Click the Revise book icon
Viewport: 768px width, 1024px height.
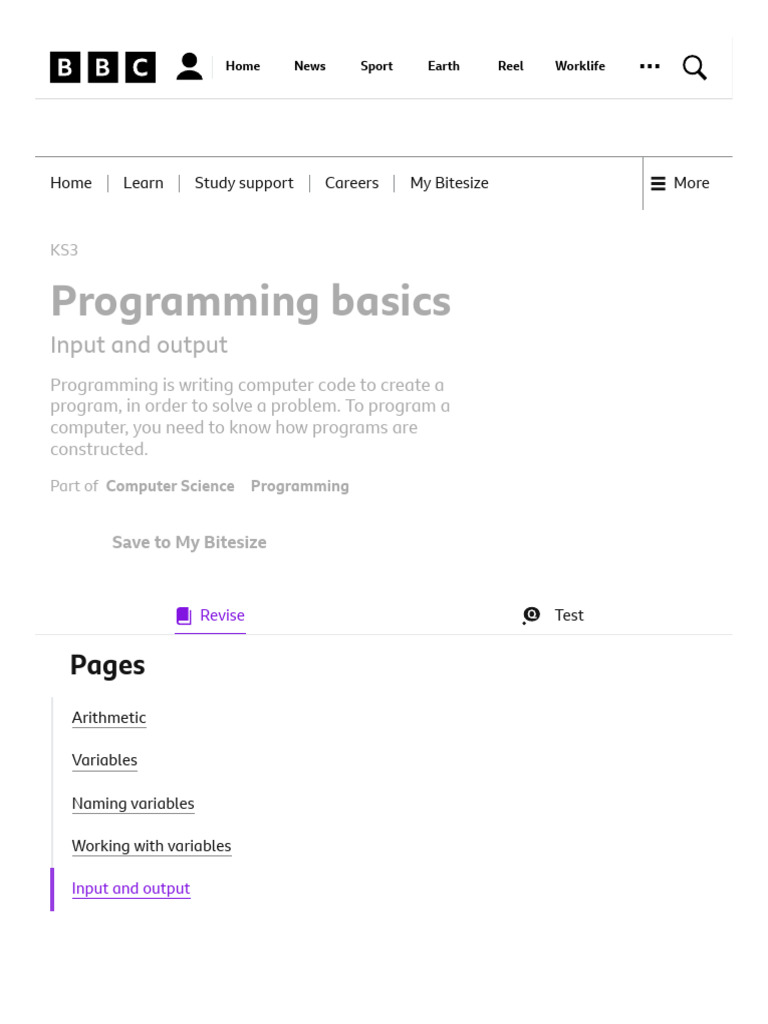tap(183, 615)
